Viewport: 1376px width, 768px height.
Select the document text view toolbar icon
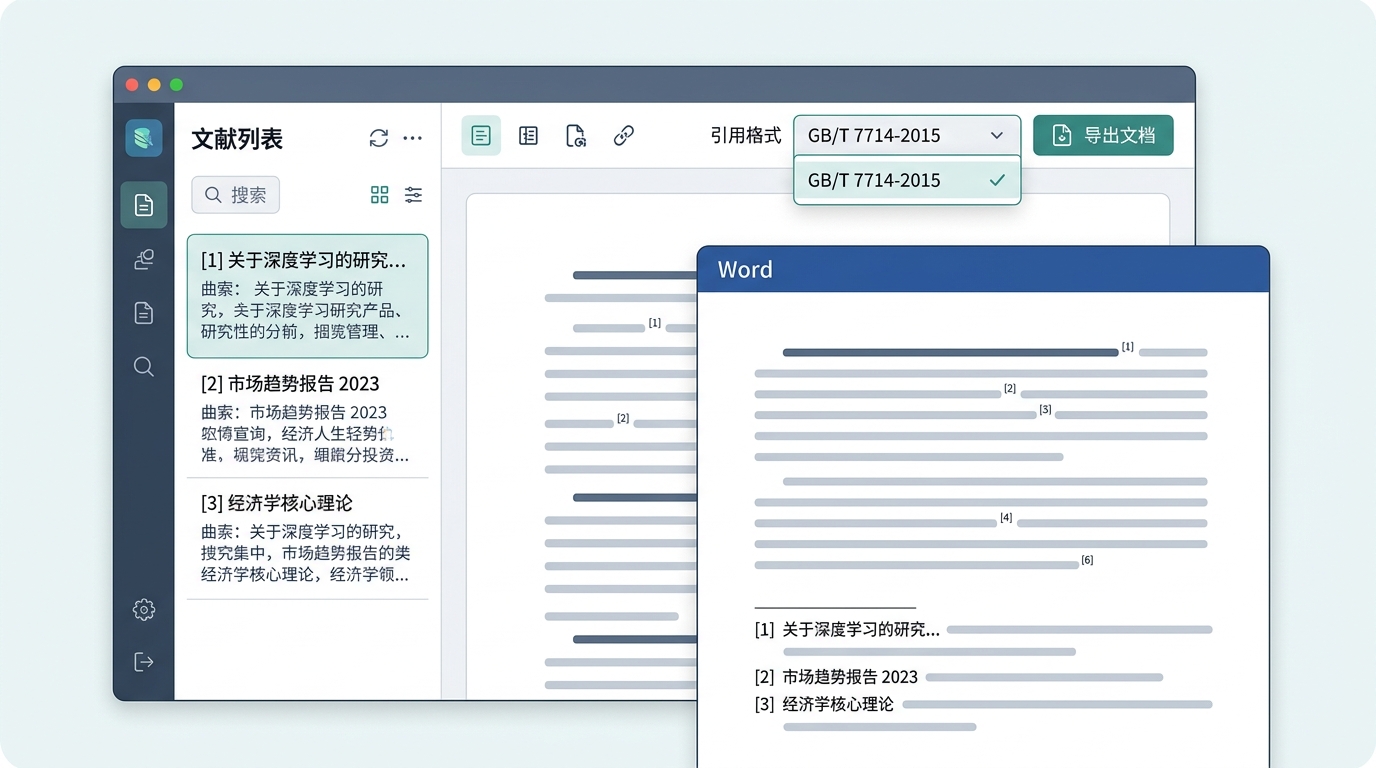click(x=481, y=136)
